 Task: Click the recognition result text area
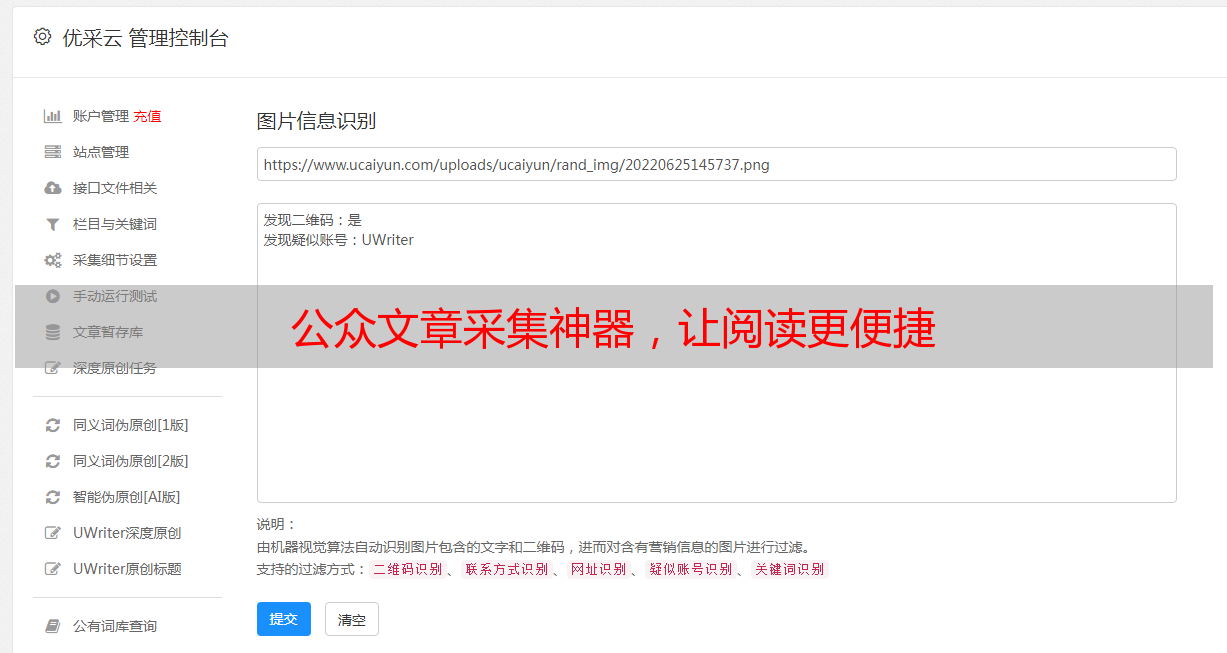[x=716, y=352]
